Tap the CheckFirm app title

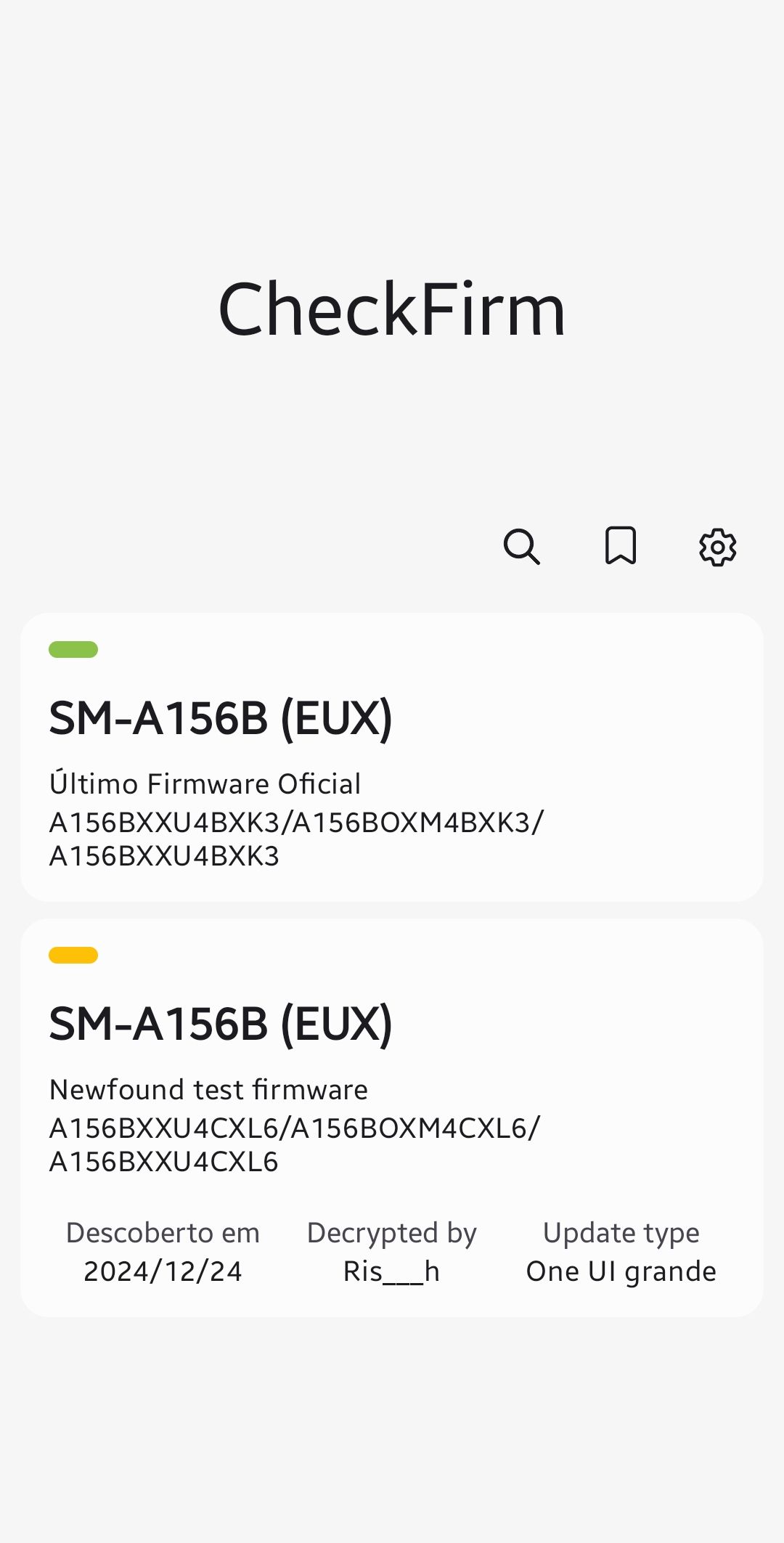(x=392, y=309)
